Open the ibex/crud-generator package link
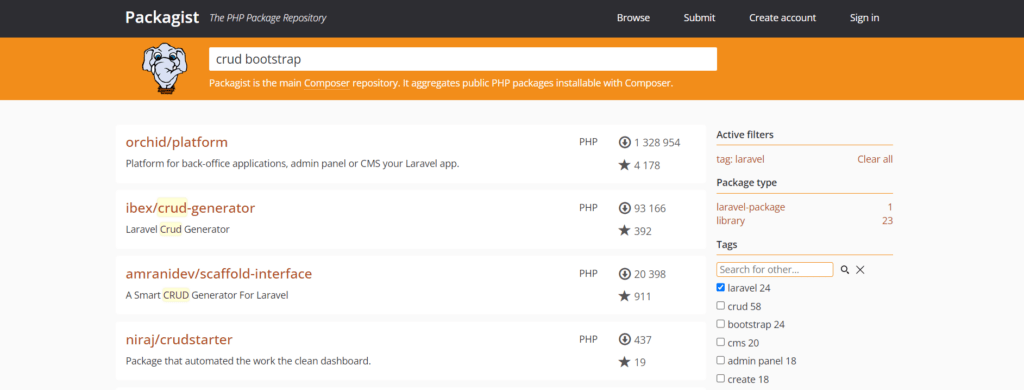Image resolution: width=1024 pixels, height=390 pixels. 190,208
